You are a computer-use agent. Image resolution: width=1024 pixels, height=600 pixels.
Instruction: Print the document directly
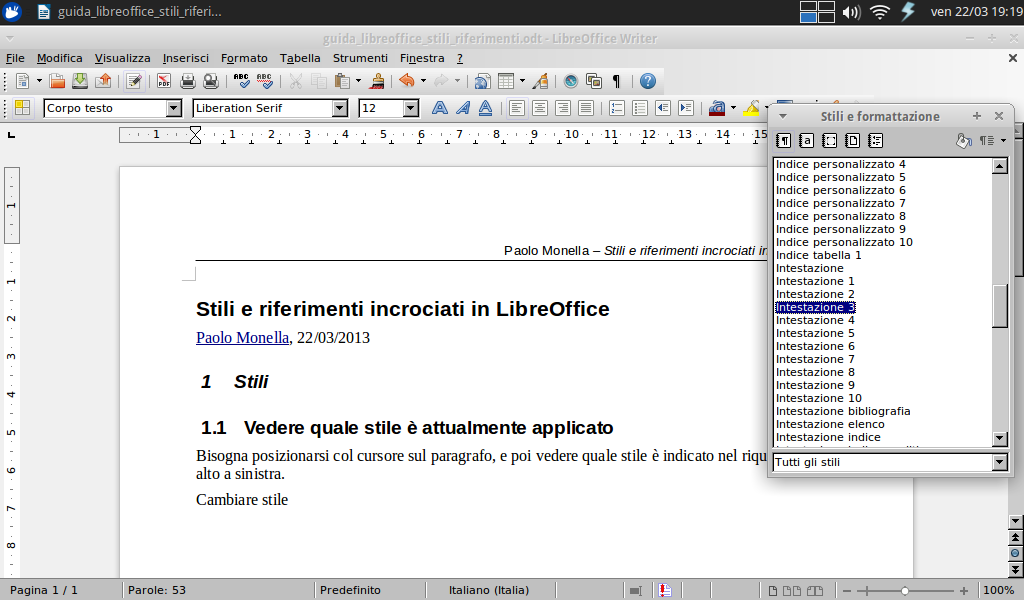click(187, 81)
